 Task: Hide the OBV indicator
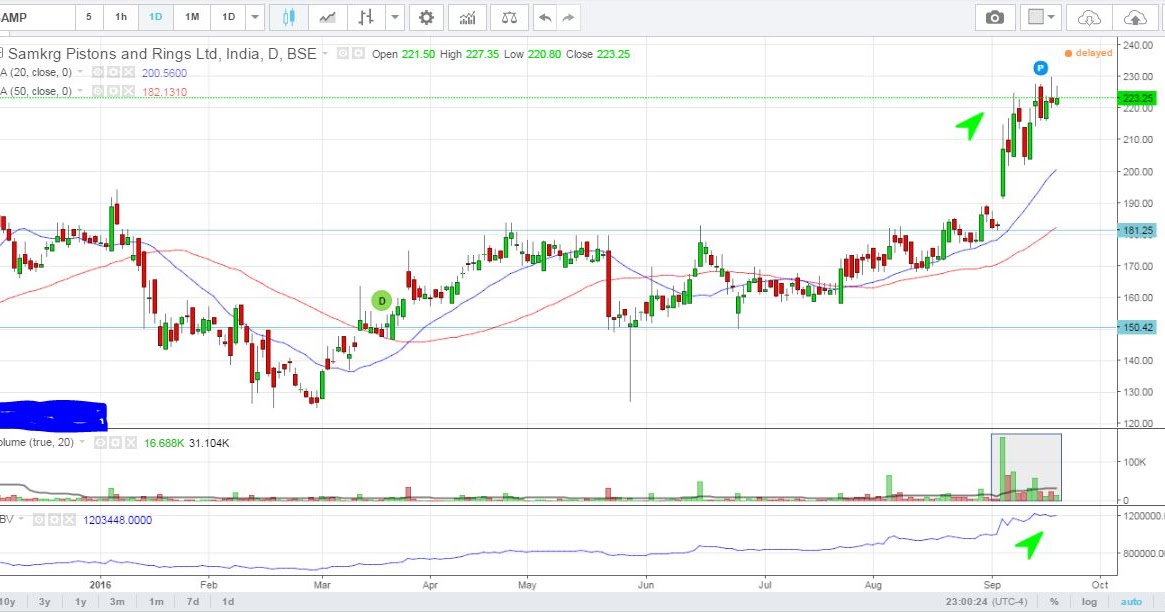coord(39,520)
